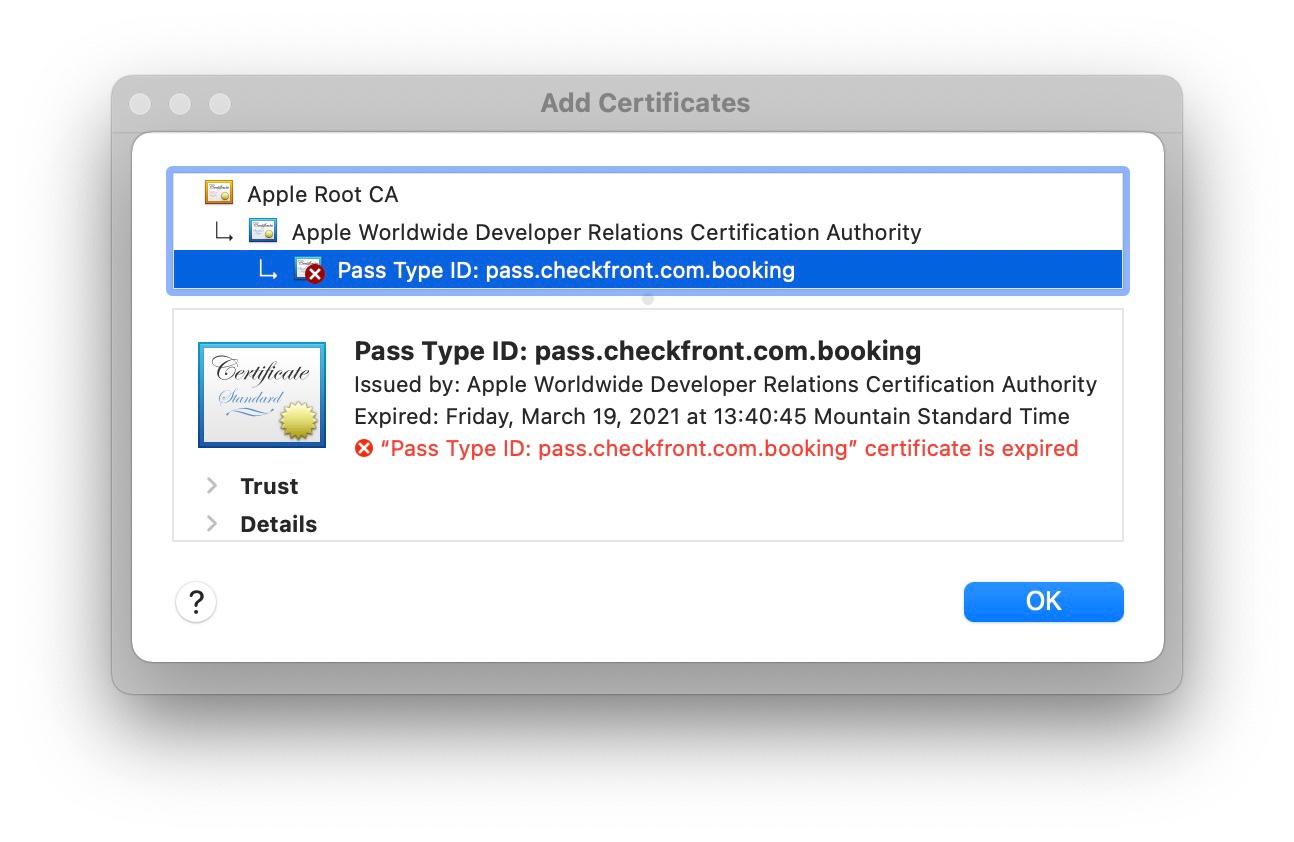Click the red error icon beside the expired warning
The width and height of the screenshot is (1294, 842).
(365, 448)
